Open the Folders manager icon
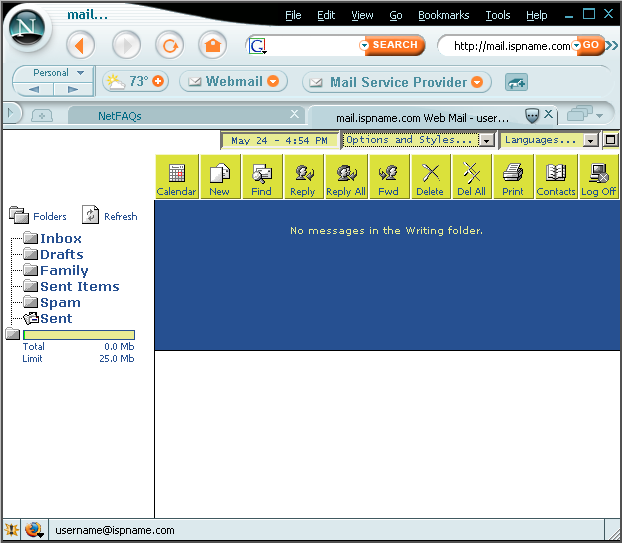Viewport: 622px width, 543px height. coord(19,215)
